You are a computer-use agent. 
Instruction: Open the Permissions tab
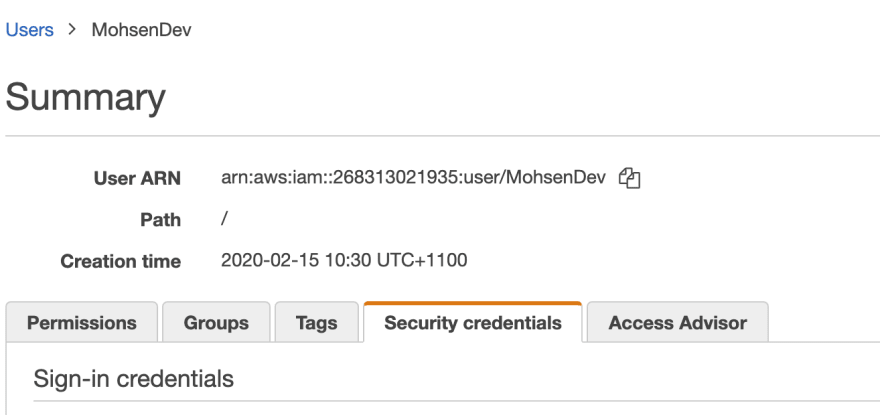82,322
